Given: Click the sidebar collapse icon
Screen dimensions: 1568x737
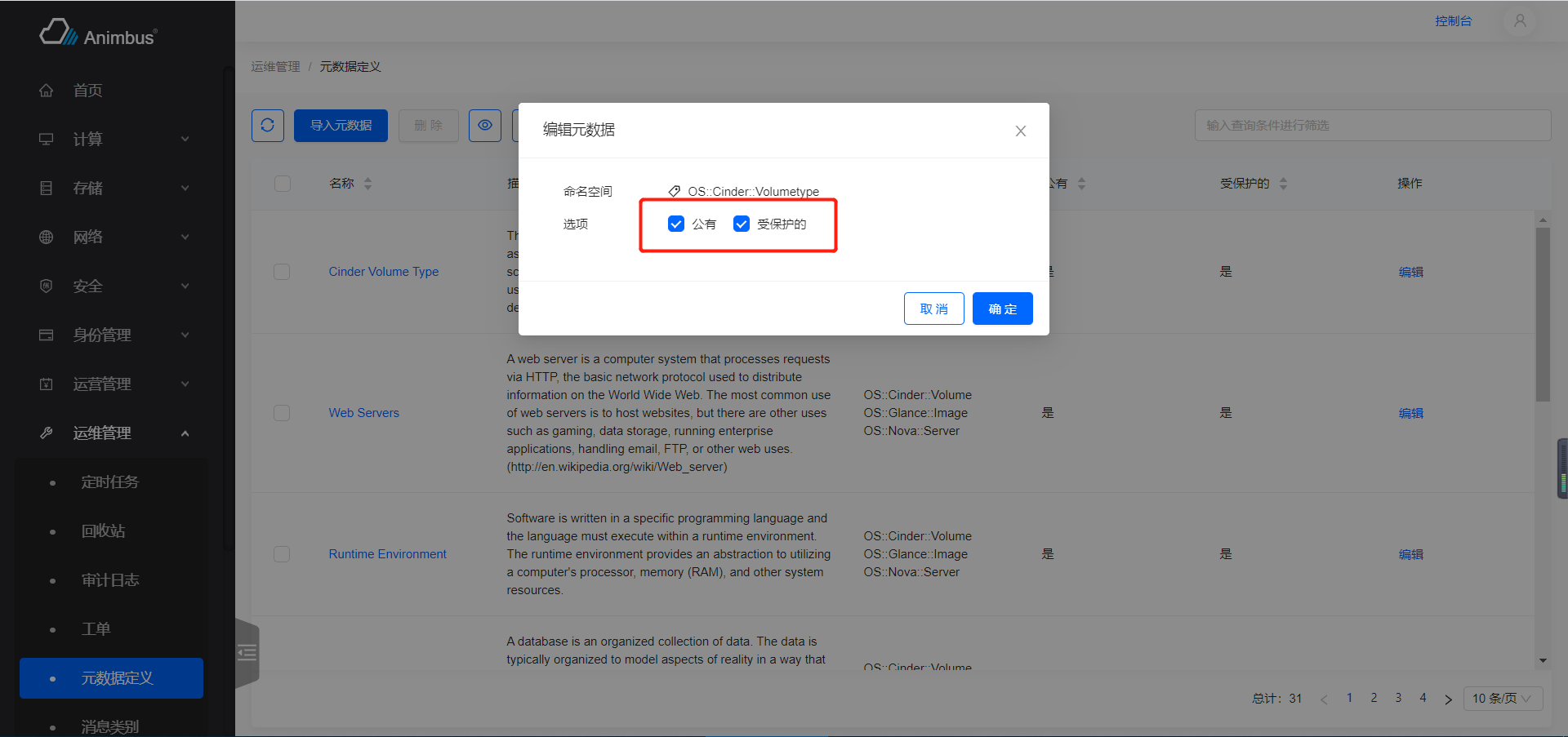Looking at the screenshot, I should pyautogui.click(x=247, y=653).
